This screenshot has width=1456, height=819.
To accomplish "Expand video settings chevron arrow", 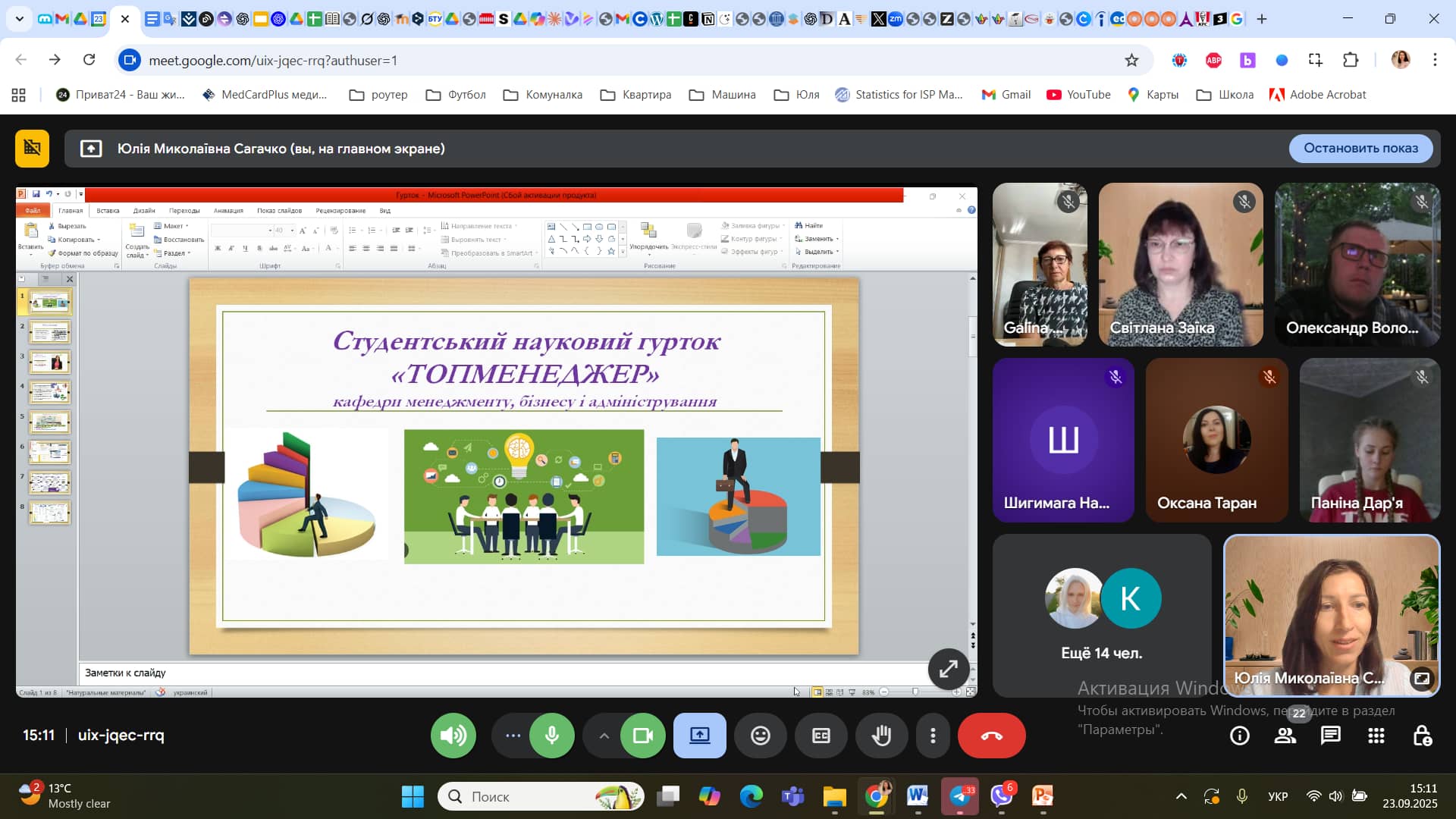I will 604,736.
